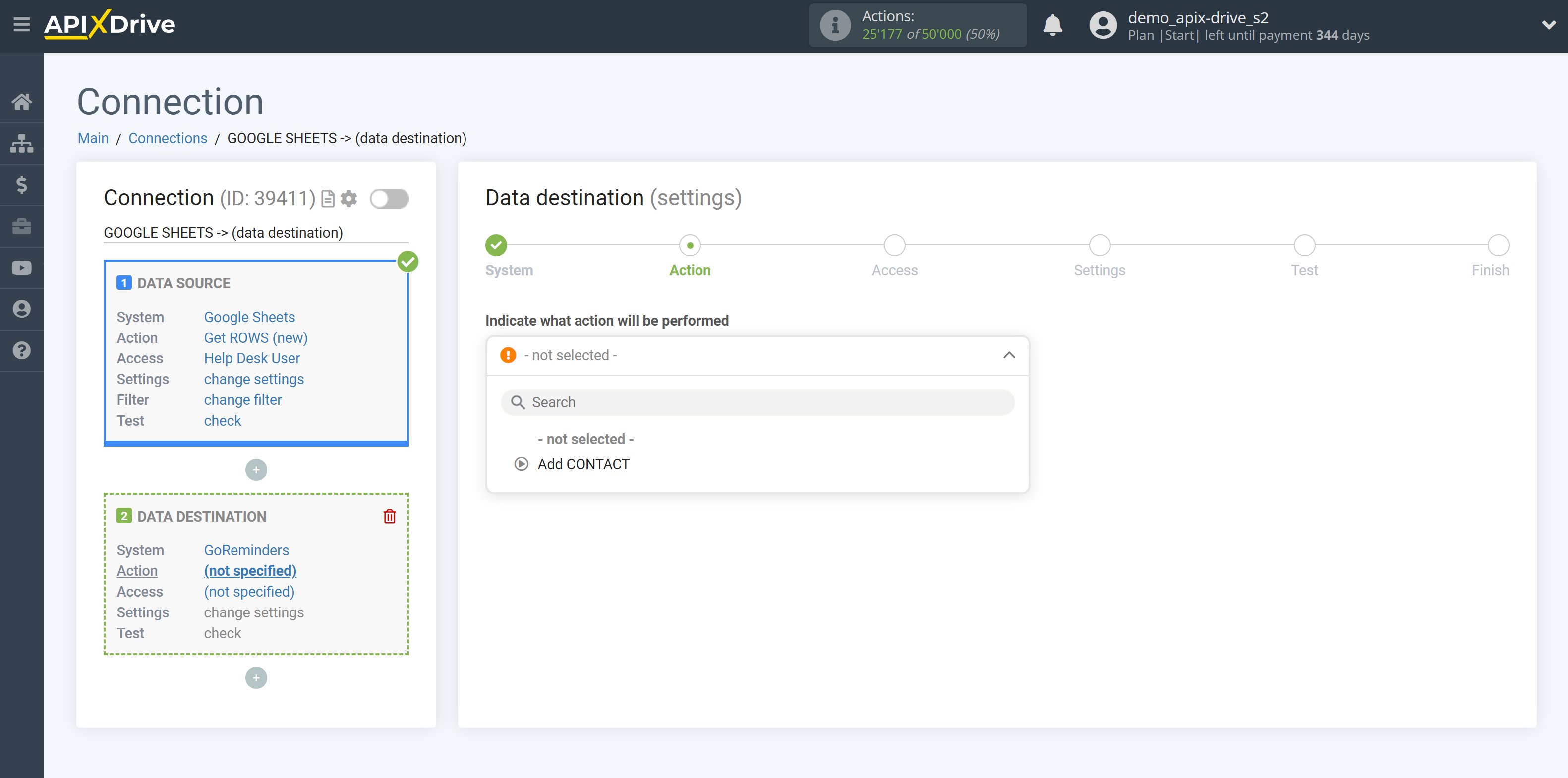Click the DATA DESTINATION delete icon
The height and width of the screenshot is (778, 1568).
[390, 516]
